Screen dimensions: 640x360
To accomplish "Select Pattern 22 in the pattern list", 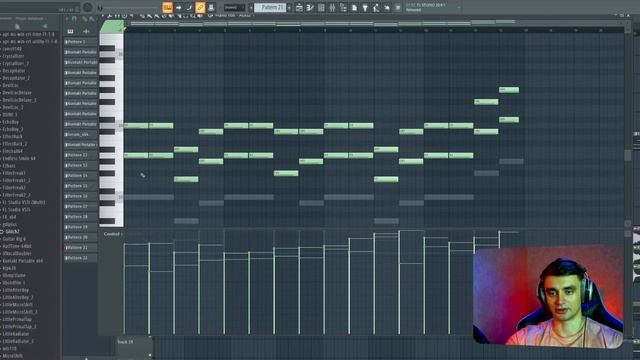I will pyautogui.click(x=81, y=258).
